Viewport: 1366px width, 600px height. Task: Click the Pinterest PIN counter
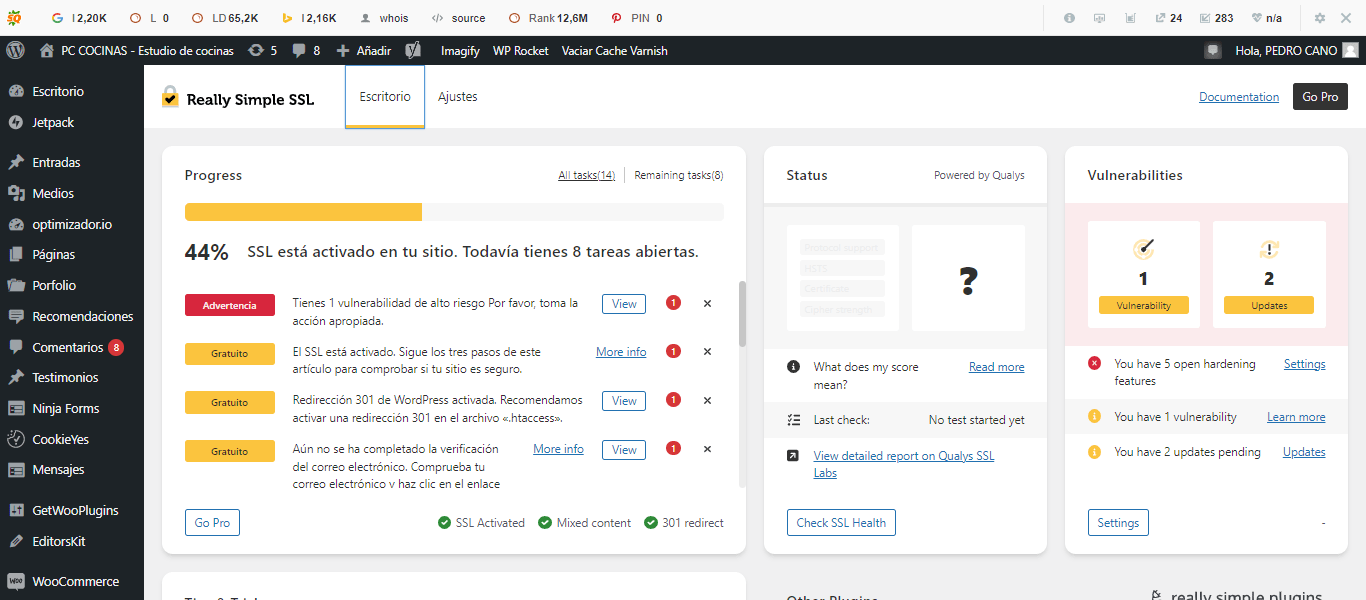tap(636, 18)
